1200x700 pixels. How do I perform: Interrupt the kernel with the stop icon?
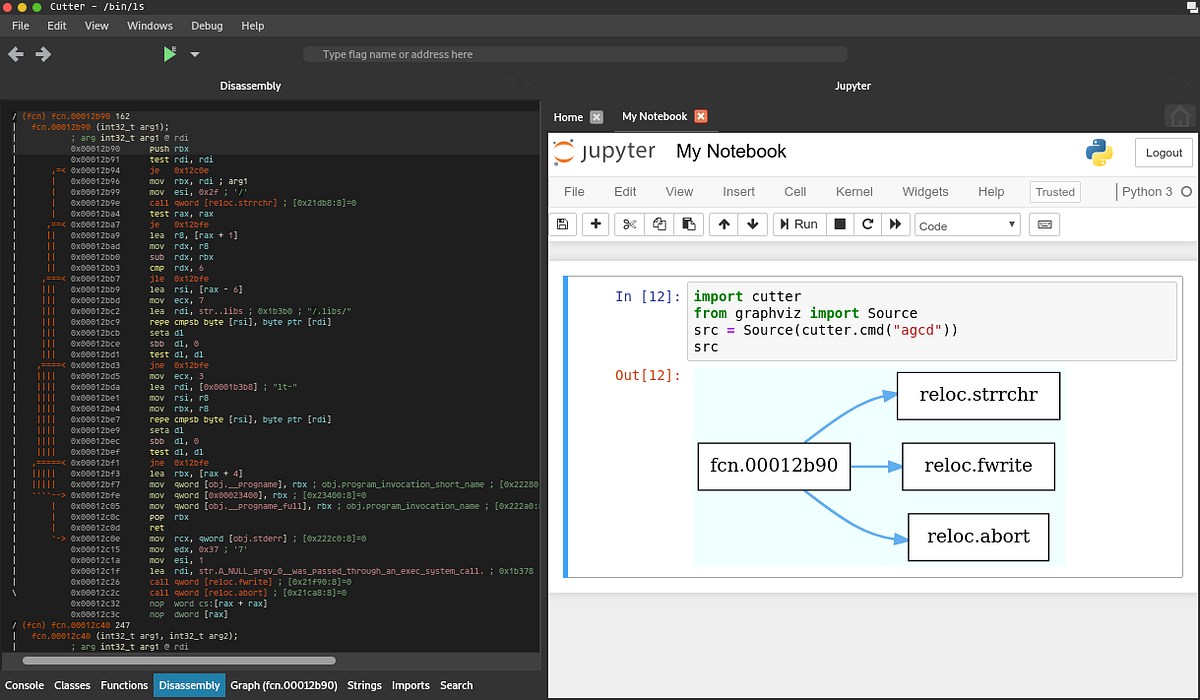(x=840, y=224)
